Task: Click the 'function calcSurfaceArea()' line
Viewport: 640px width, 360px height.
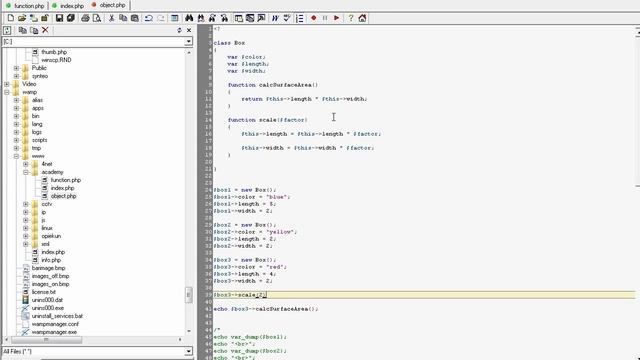Action: tap(273, 85)
